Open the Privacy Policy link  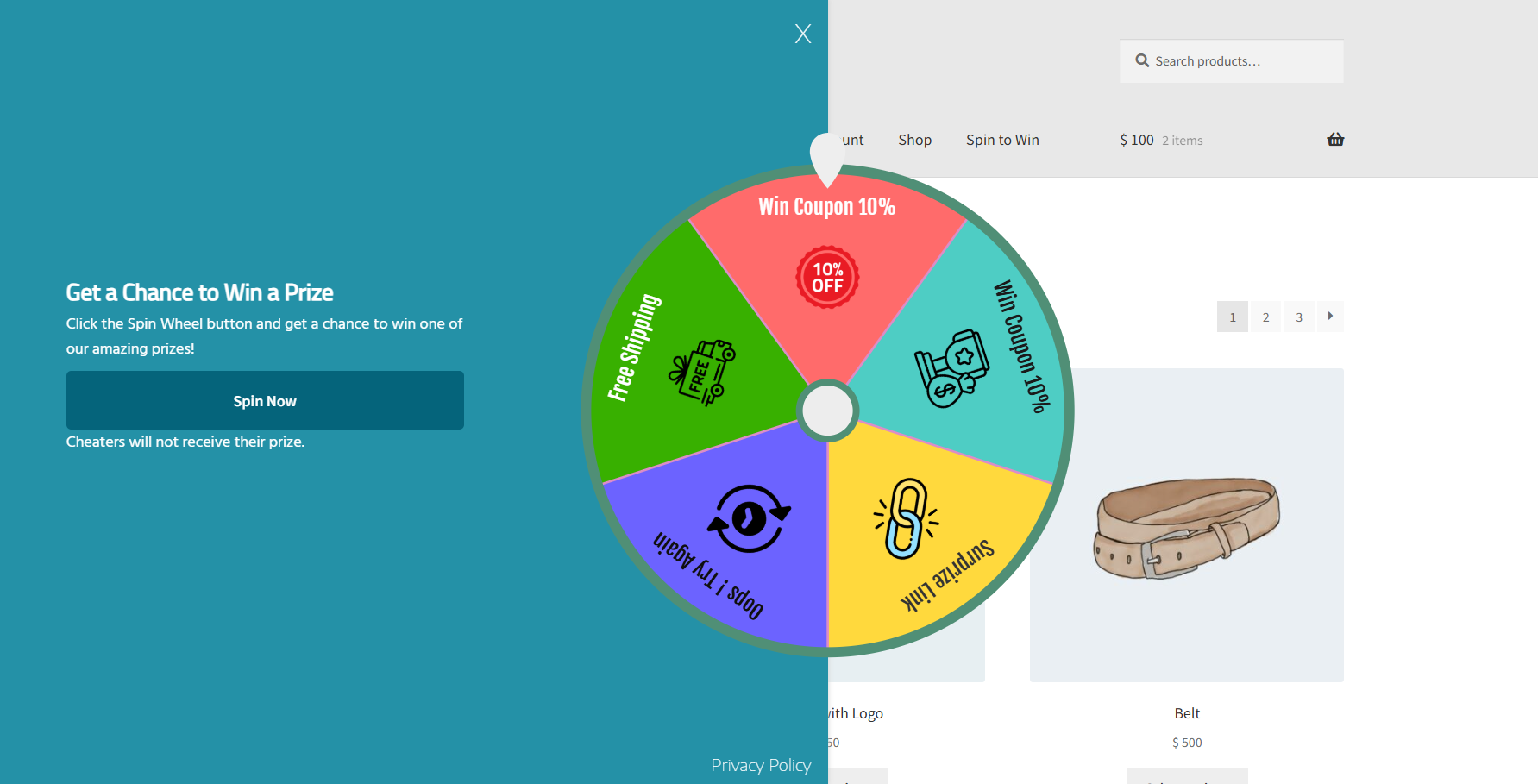pos(760,765)
